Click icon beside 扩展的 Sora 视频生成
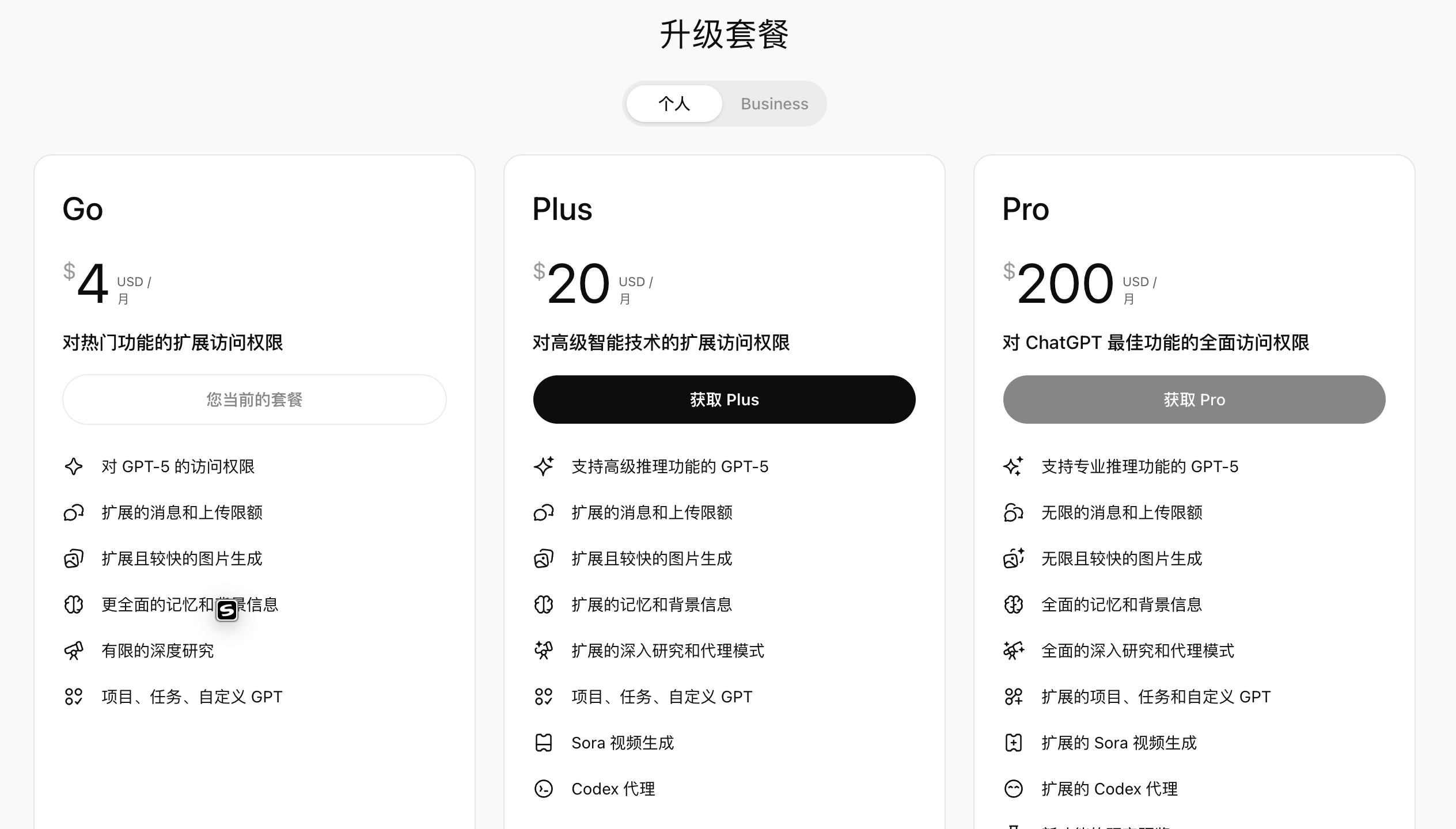 click(1014, 743)
